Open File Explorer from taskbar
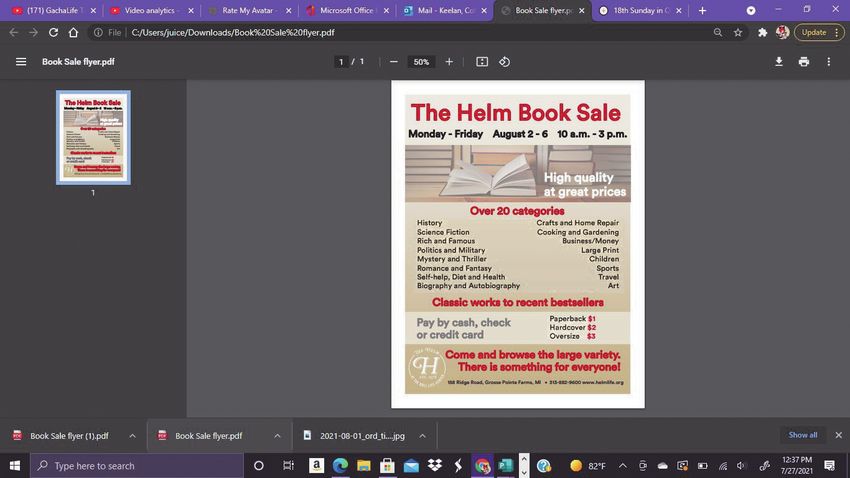The width and height of the screenshot is (850, 478). (364, 466)
